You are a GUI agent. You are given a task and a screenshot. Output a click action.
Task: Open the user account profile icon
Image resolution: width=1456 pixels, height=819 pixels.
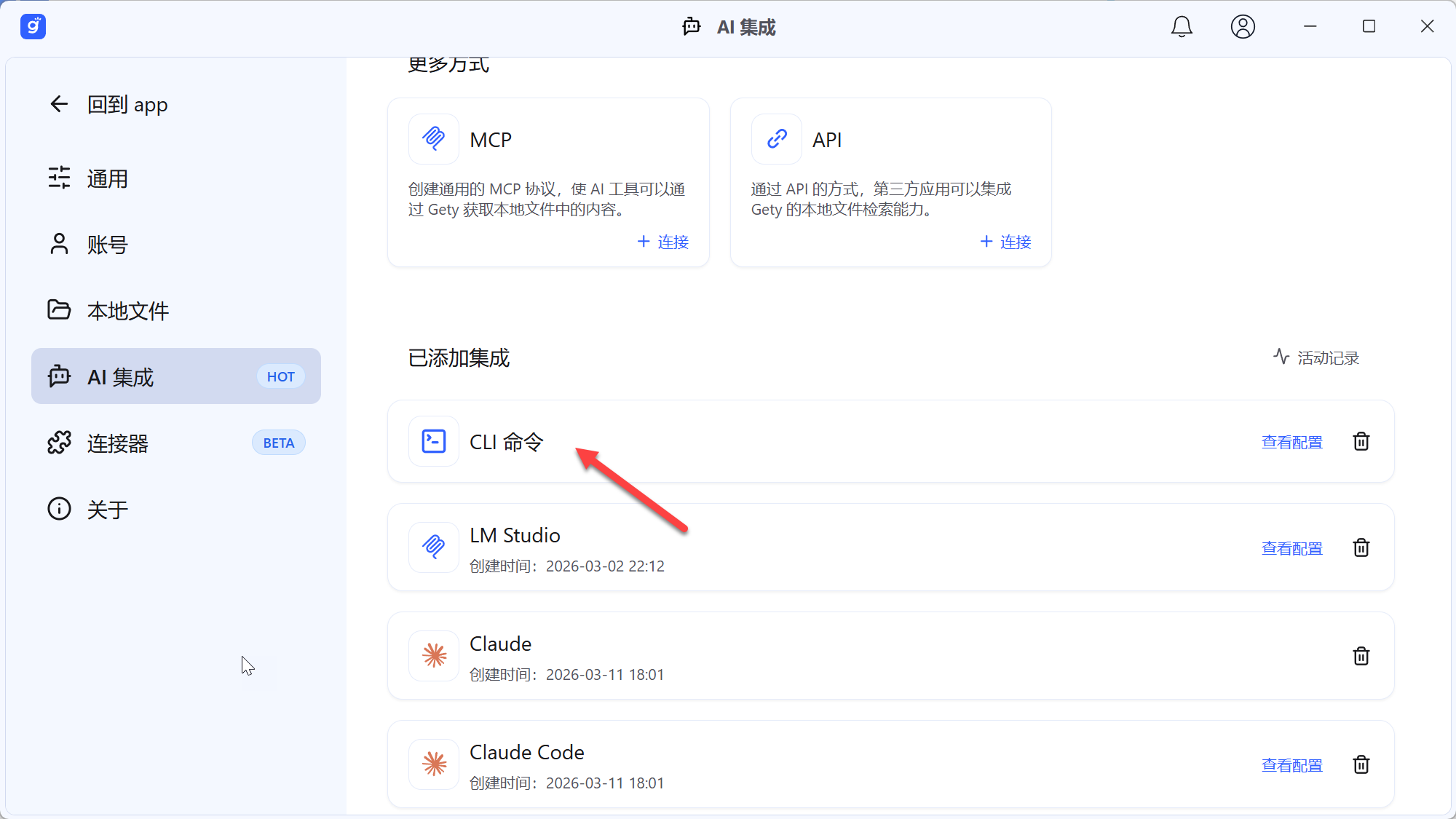pyautogui.click(x=1243, y=27)
